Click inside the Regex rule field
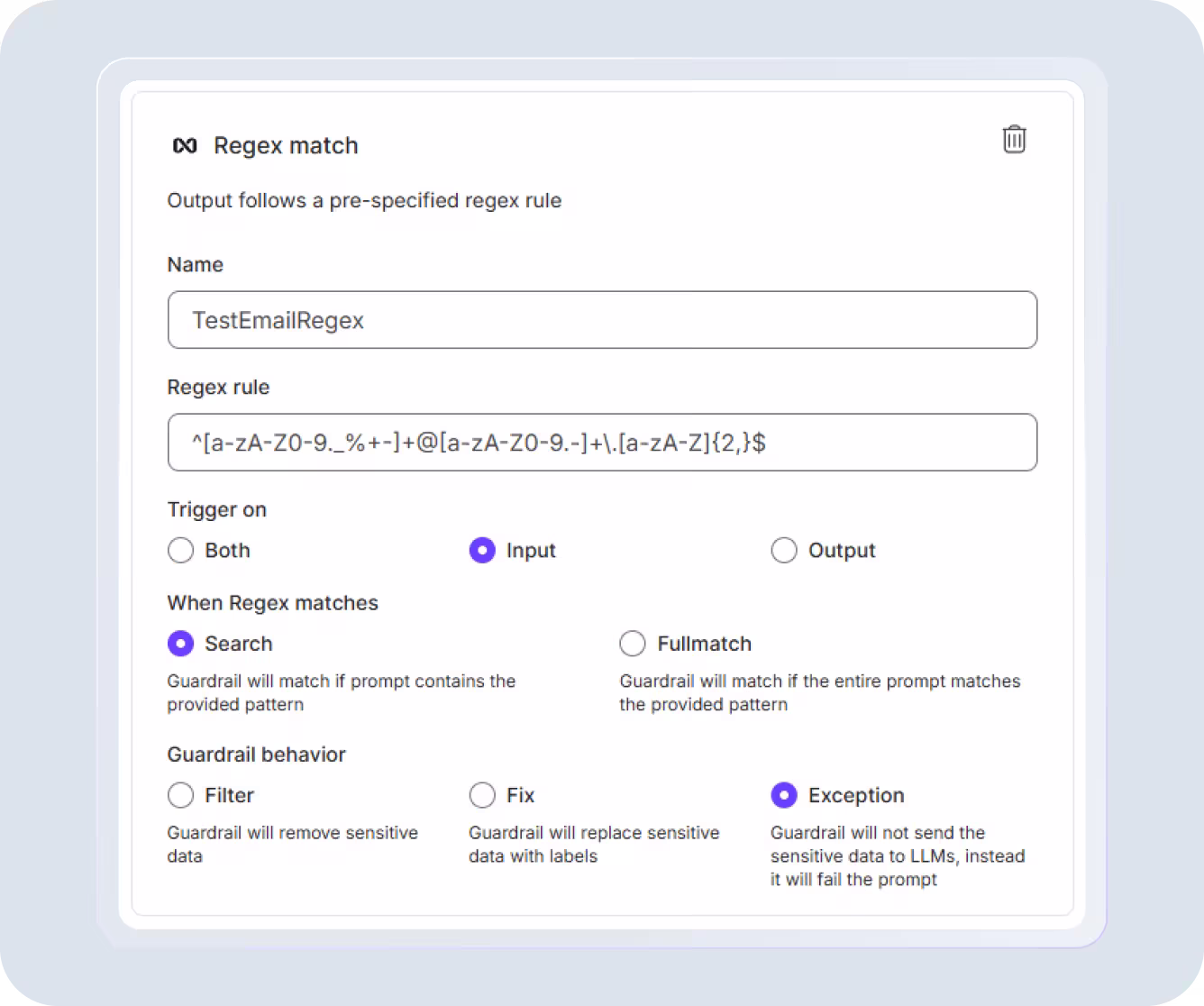The width and height of the screenshot is (1204, 1006). pos(602,443)
